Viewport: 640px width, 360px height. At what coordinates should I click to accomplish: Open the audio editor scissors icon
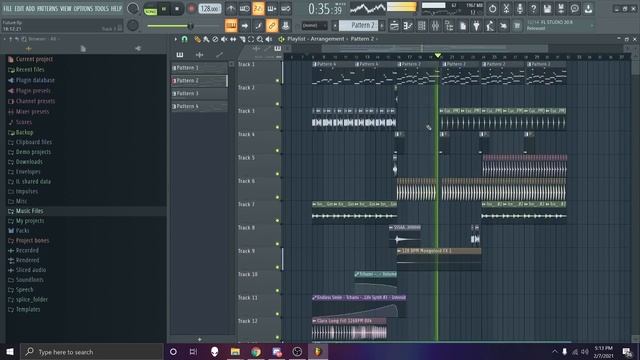point(506,9)
